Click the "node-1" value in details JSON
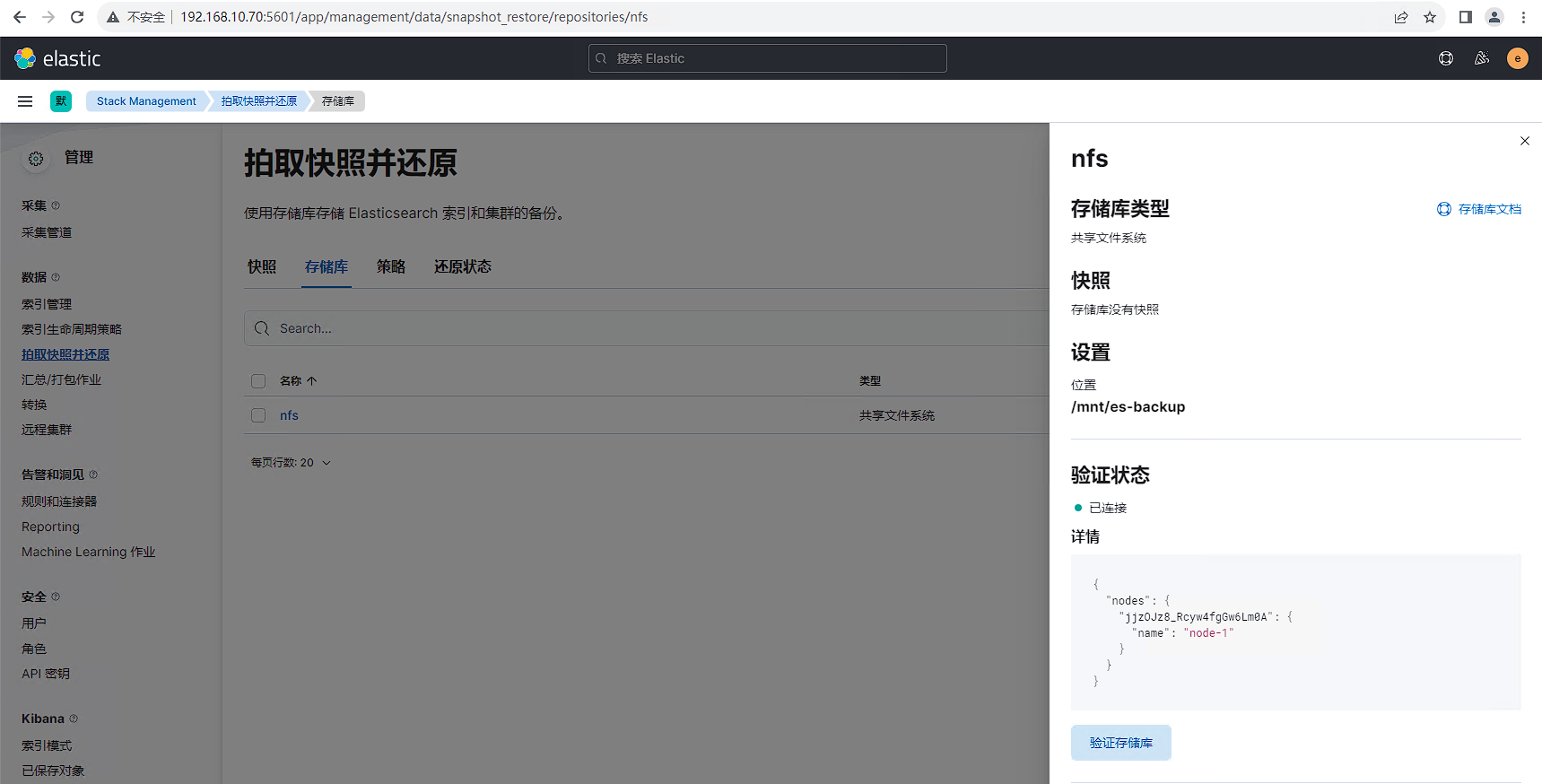The image size is (1542, 784). [x=1209, y=633]
